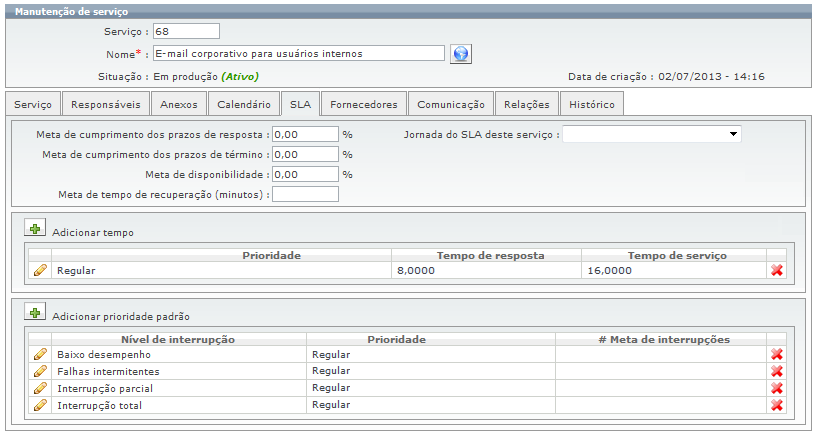
Task: Click the Falhas intermitentes cell
Action: 179,371
